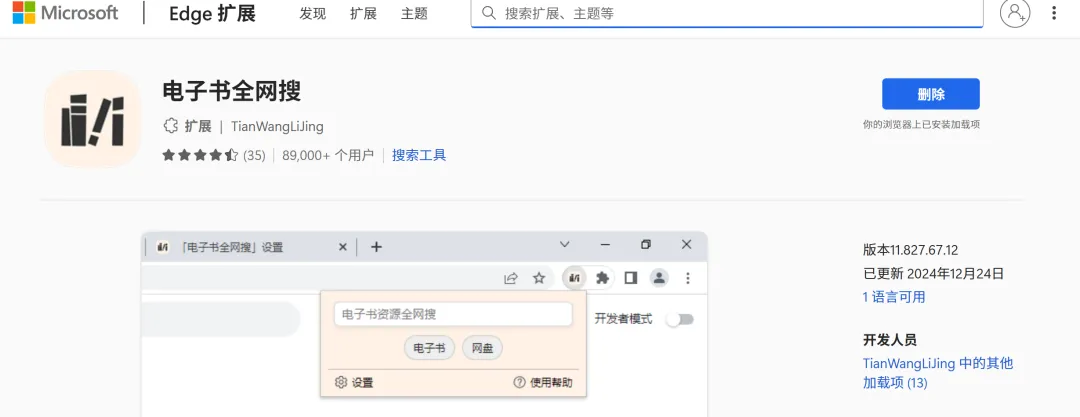Click the 电子书 button in popup

429,348
